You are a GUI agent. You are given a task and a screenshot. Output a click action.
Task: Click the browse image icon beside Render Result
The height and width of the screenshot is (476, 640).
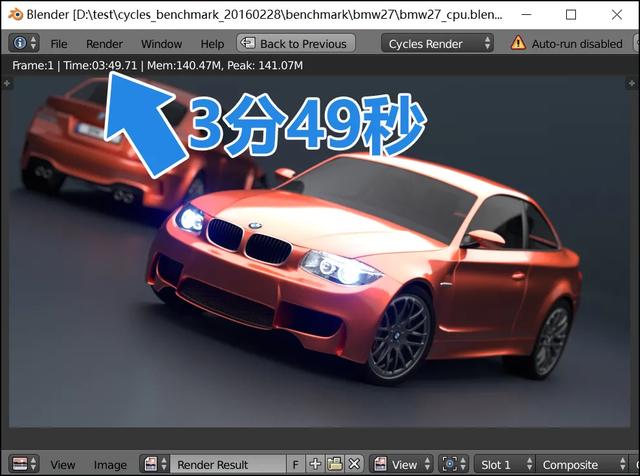pyautogui.click(x=154, y=465)
